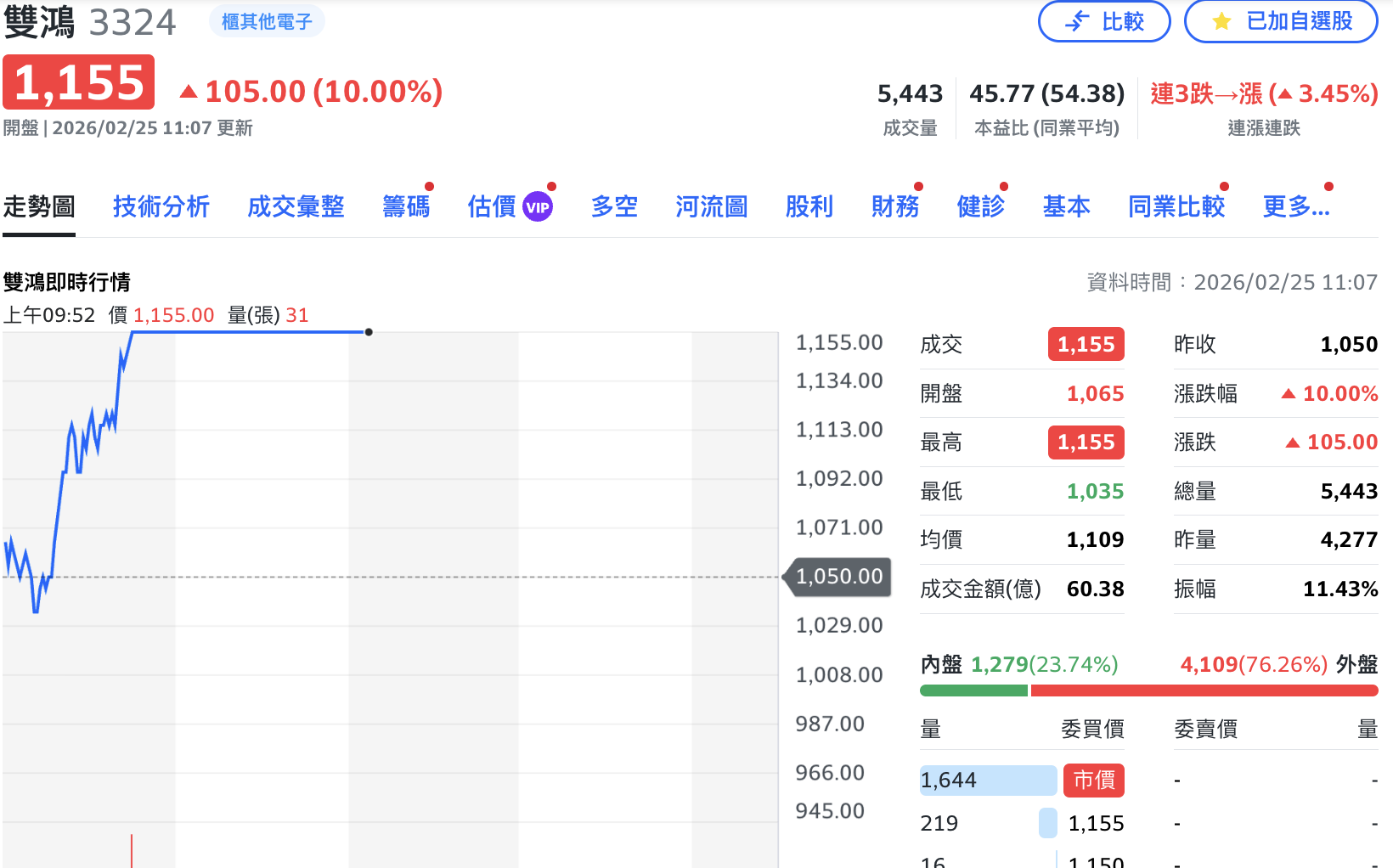Click the red dot on 同業比較 tab

1223,187
